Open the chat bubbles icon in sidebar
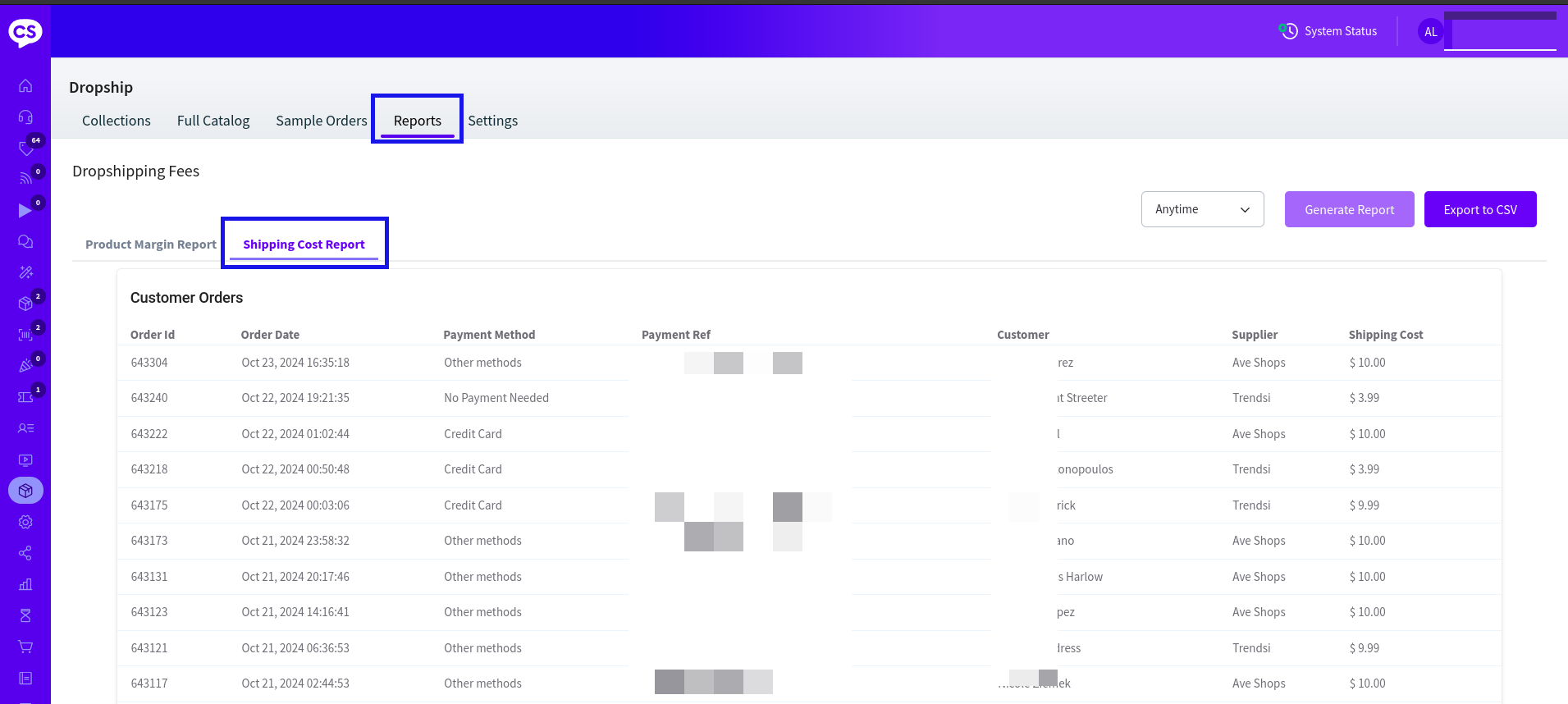This screenshot has width=1568, height=704. pos(25,241)
